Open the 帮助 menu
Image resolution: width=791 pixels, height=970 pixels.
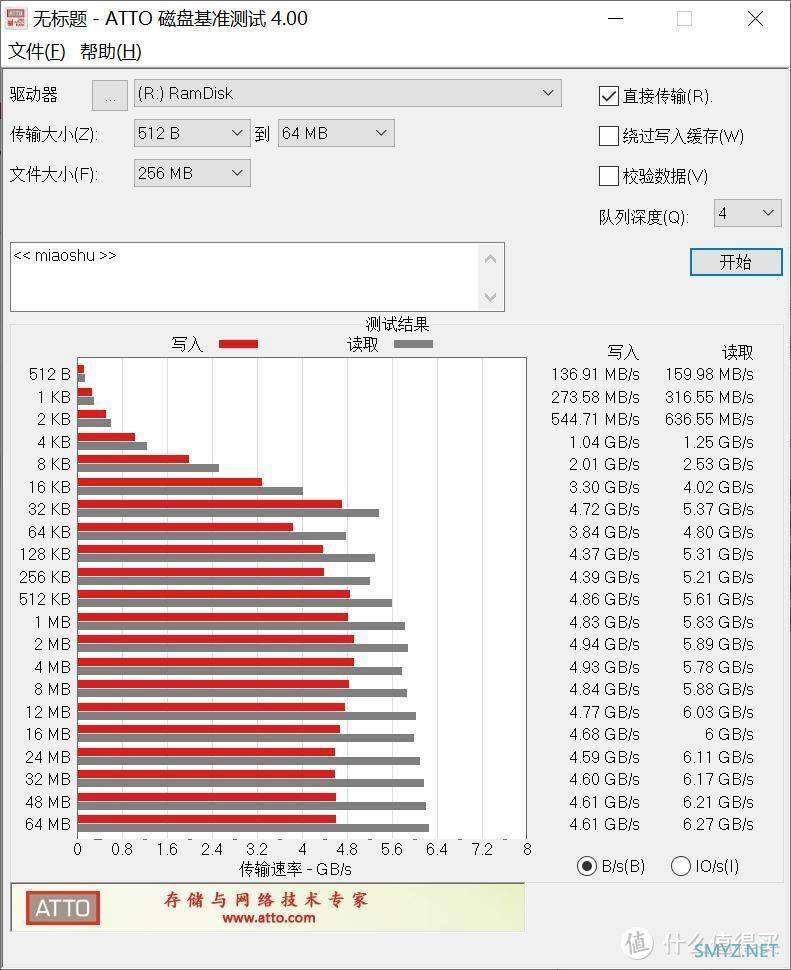[110, 52]
